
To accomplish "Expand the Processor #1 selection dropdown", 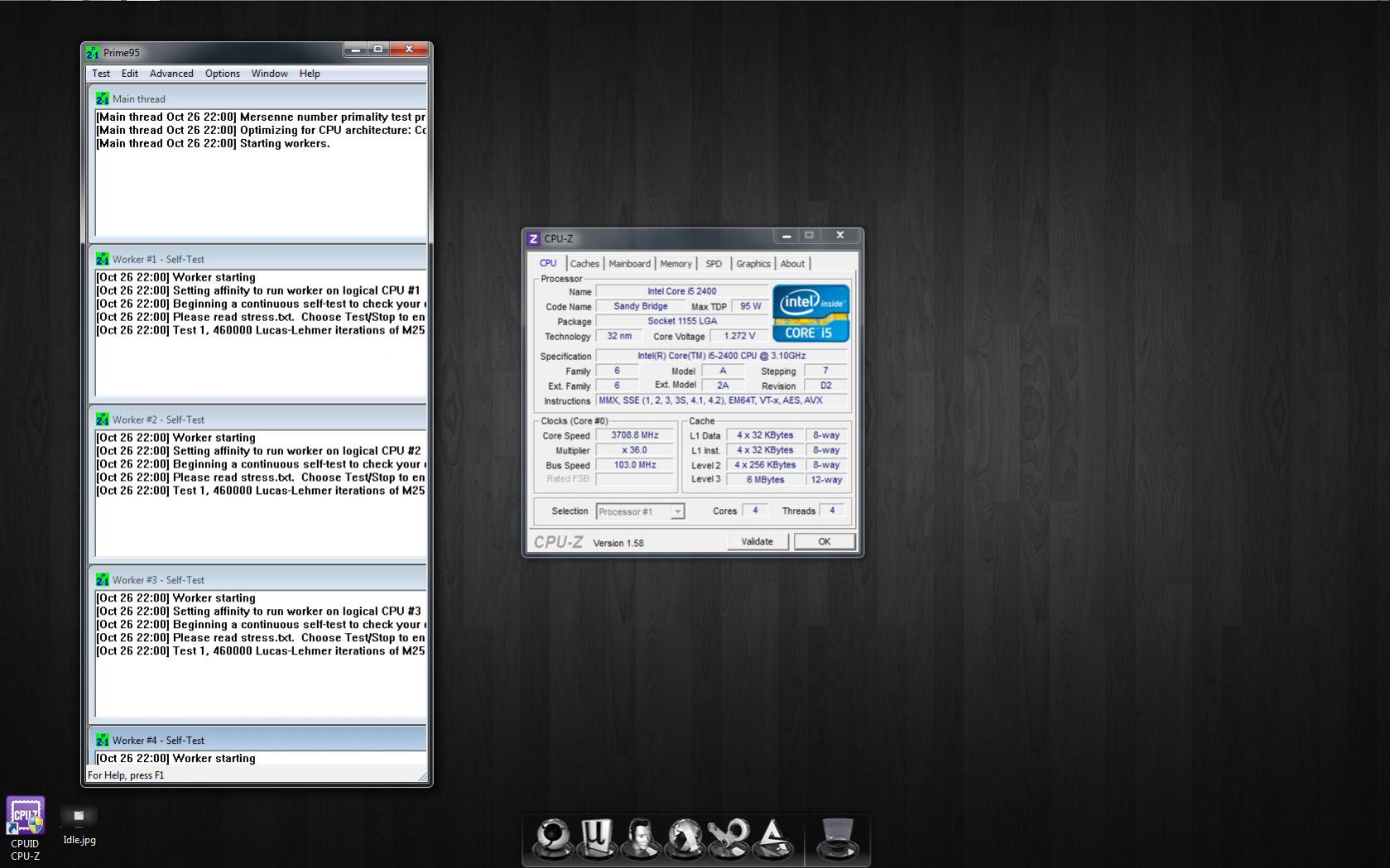I will click(x=677, y=511).
